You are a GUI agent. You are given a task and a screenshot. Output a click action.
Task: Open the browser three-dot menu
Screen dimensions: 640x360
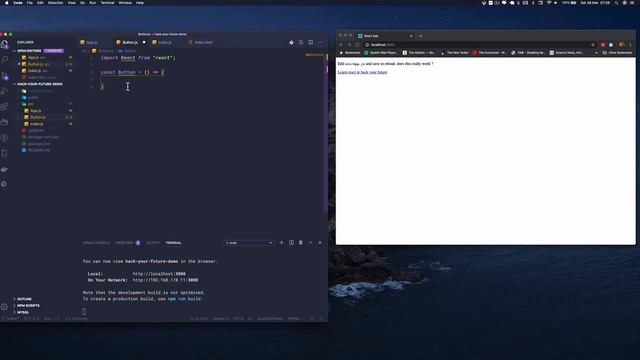[x=630, y=44]
